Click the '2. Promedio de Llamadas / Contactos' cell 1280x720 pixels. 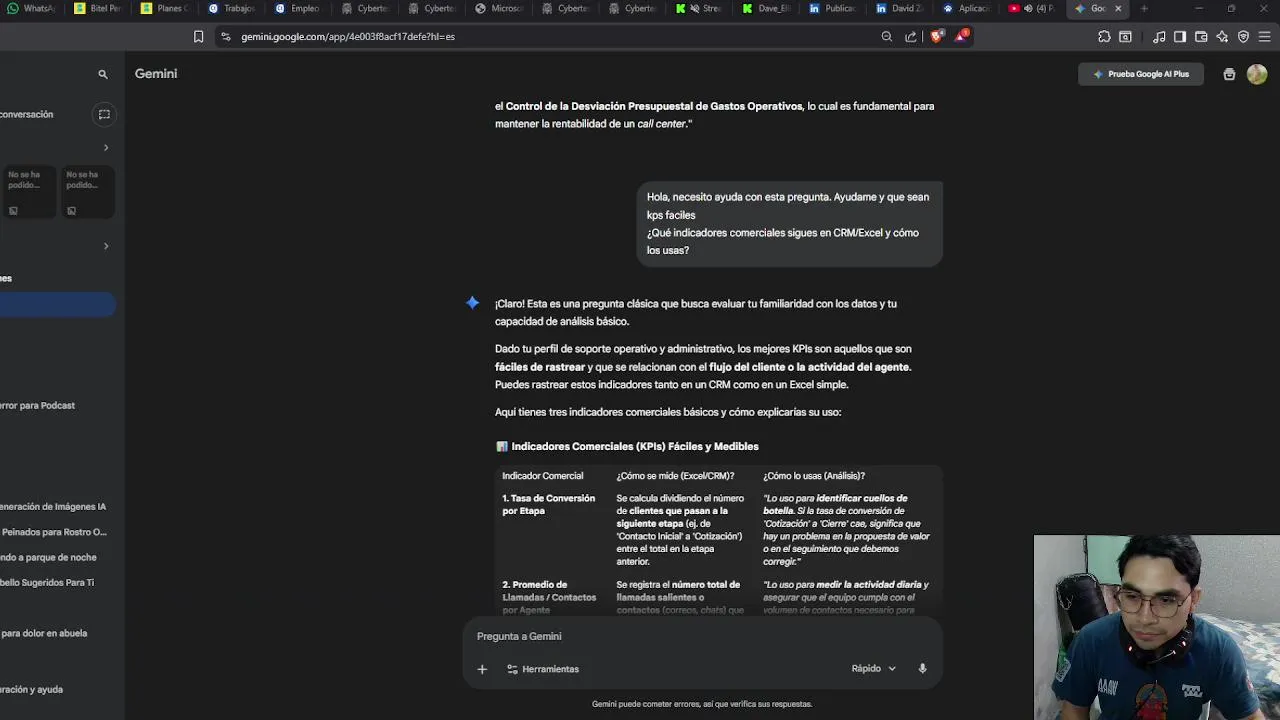pos(549,597)
